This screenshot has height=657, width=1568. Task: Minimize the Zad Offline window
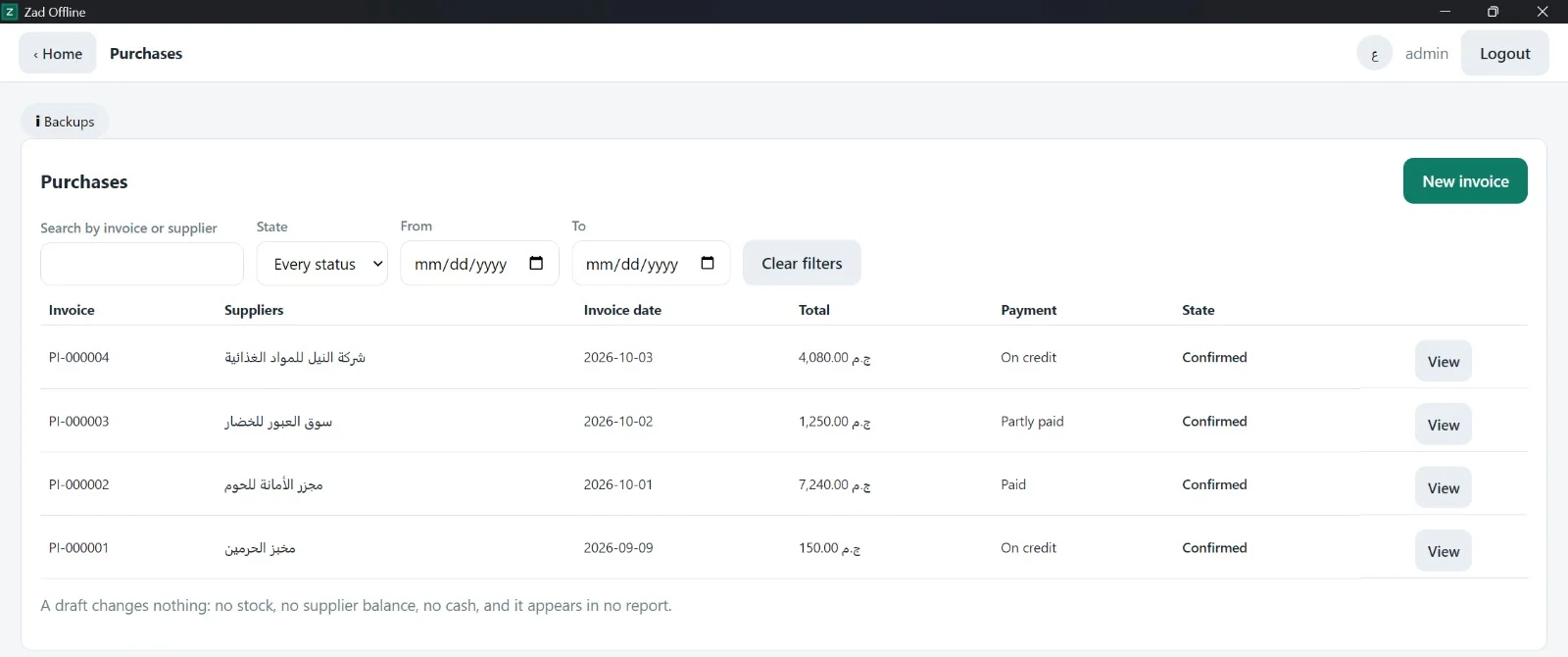click(1445, 12)
